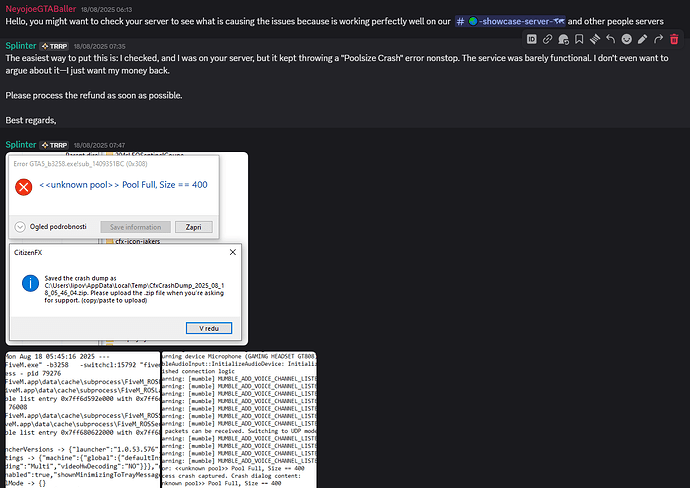This screenshot has width=690, height=488.
Task: Expand Ogled podrobnosti details chevron
Action: pos(20,227)
